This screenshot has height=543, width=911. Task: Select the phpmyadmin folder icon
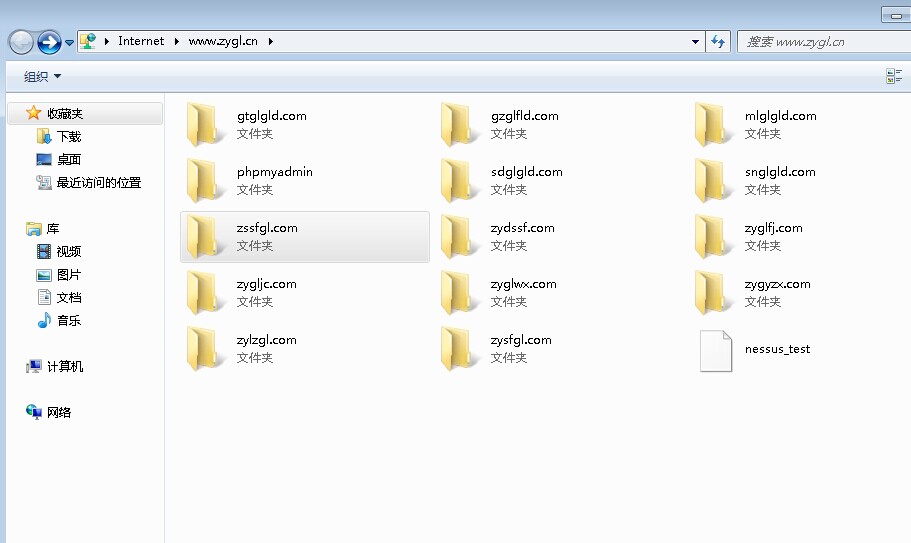pos(205,181)
